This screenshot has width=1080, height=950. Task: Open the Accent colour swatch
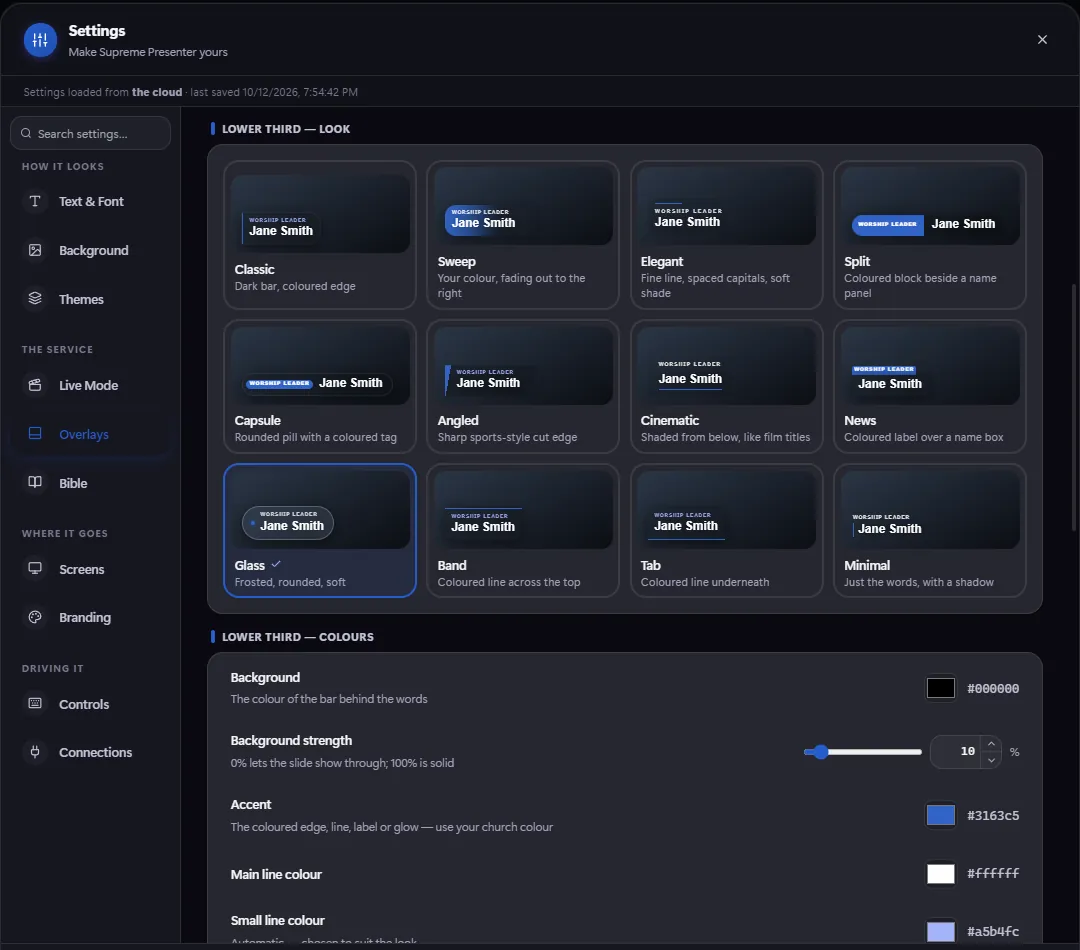[940, 815]
